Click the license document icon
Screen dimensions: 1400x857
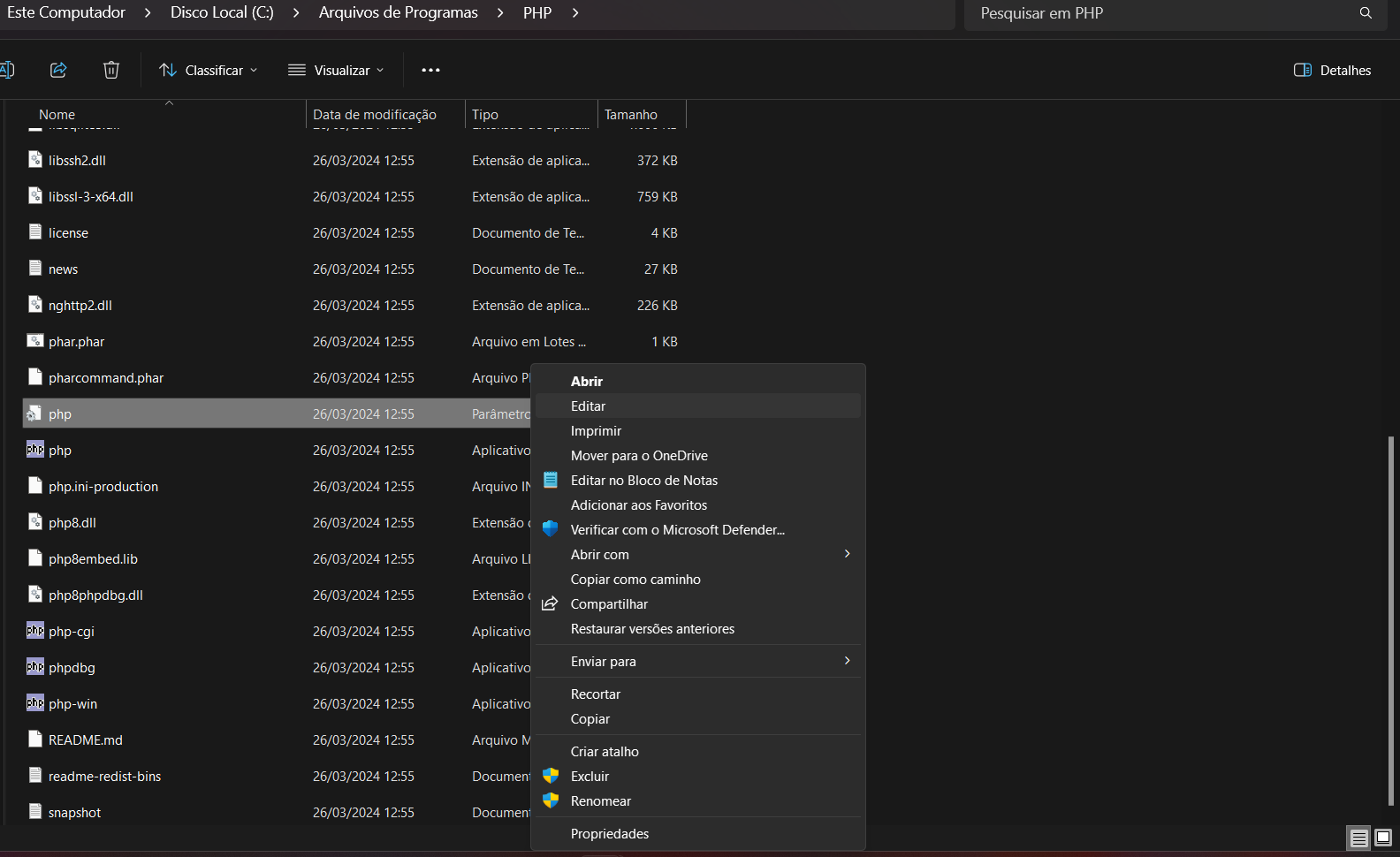(35, 232)
